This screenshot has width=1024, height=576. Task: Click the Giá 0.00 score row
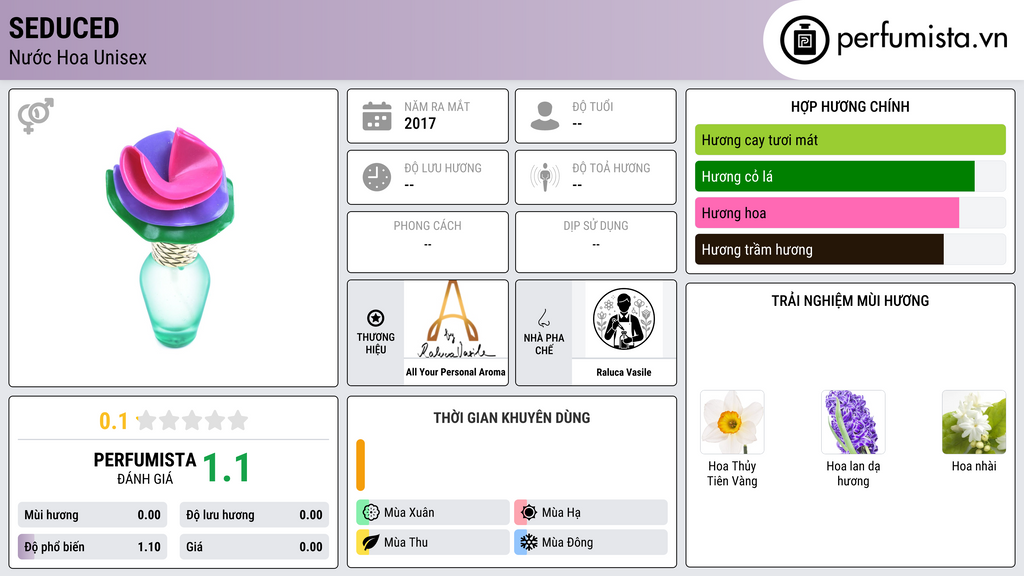(x=254, y=547)
